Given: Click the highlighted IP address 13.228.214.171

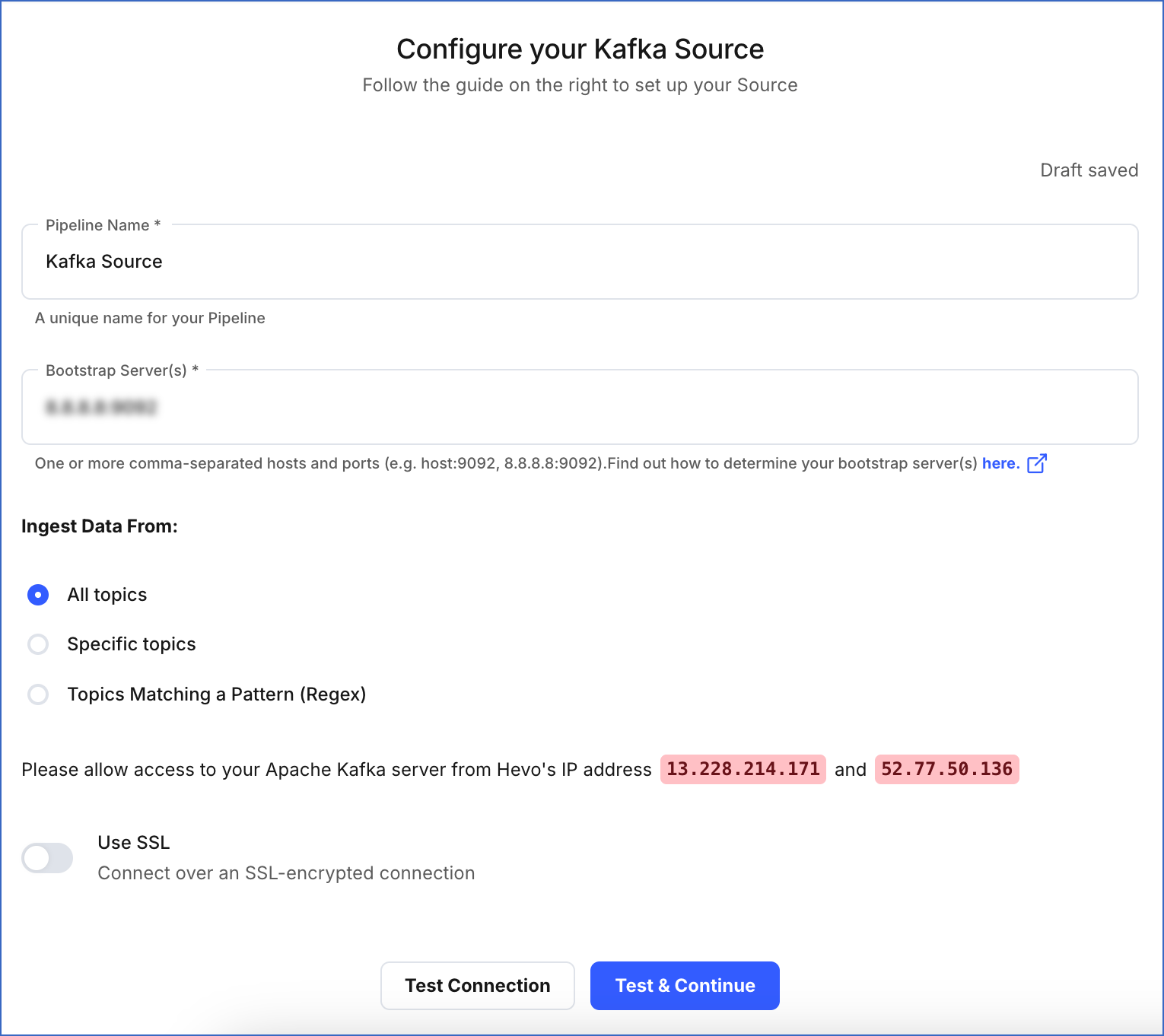Looking at the screenshot, I should tap(743, 769).
